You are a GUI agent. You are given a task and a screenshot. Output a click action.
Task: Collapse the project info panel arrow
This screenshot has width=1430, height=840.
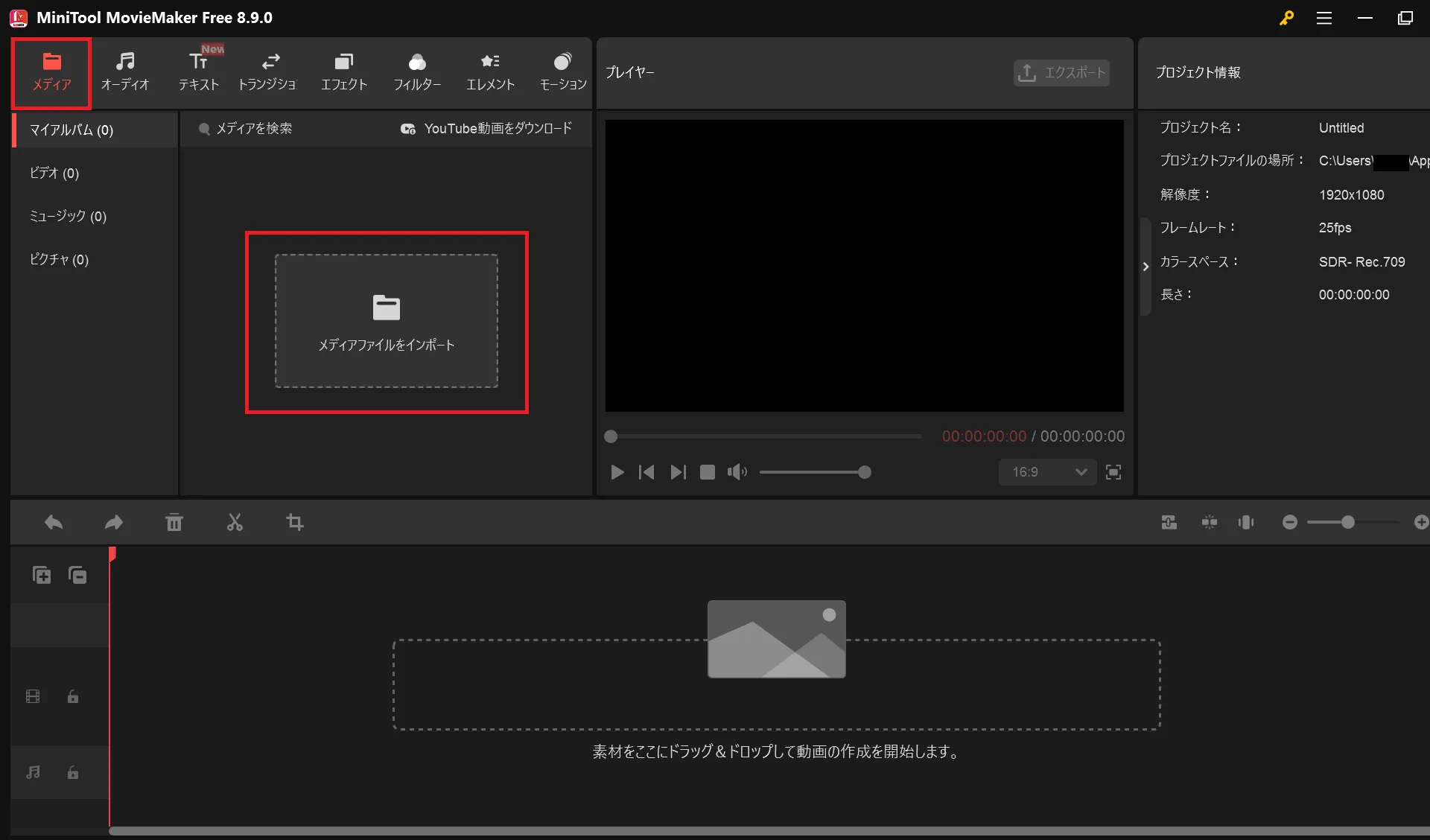click(x=1145, y=266)
